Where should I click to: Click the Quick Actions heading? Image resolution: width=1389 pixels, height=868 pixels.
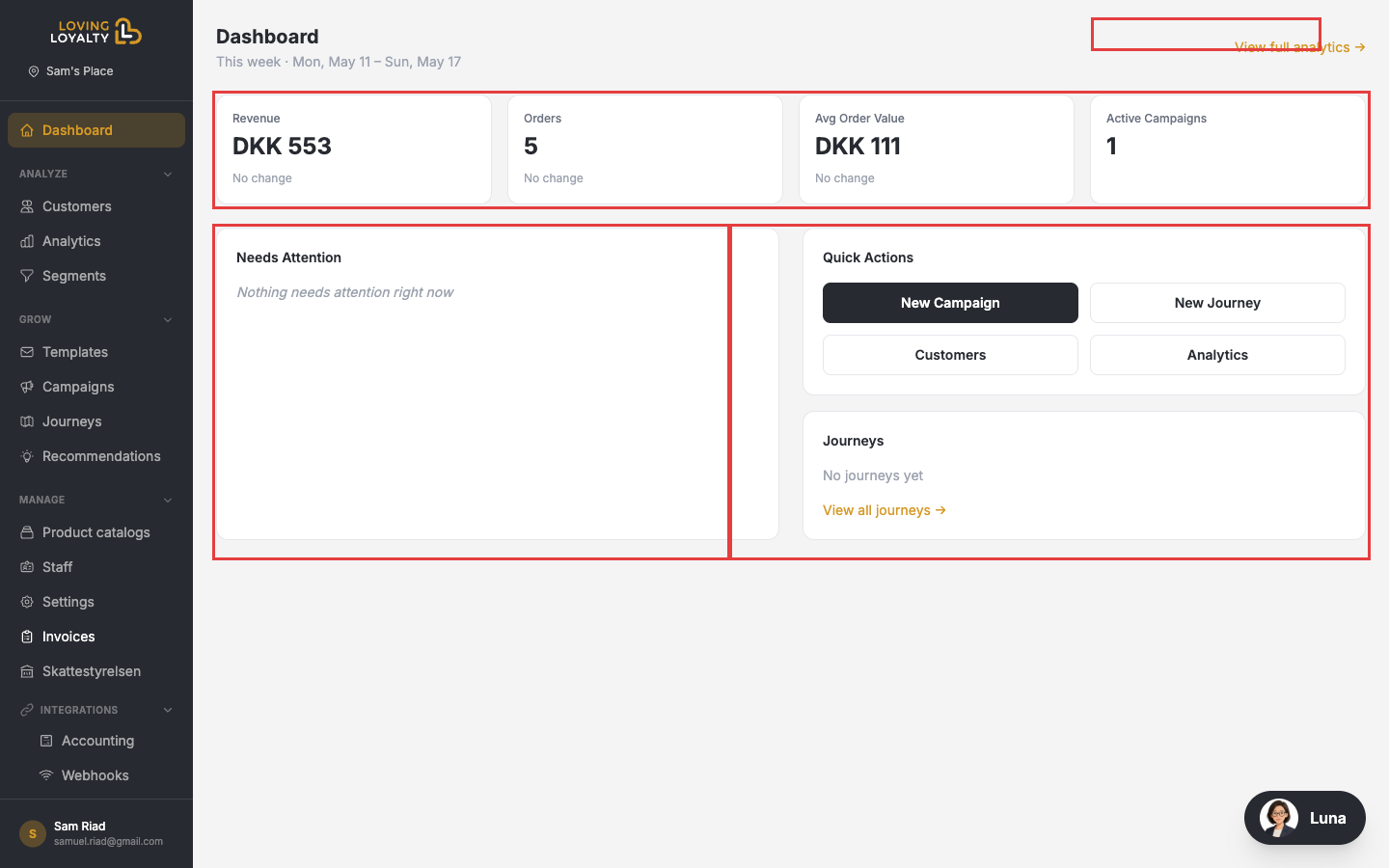tap(868, 258)
